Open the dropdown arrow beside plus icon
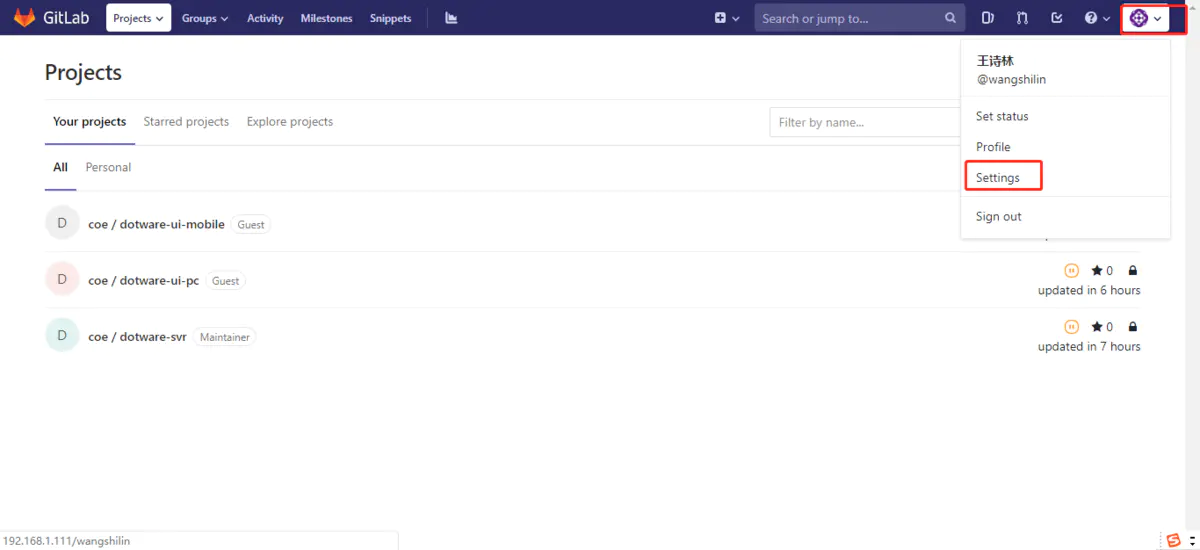 pos(737,19)
